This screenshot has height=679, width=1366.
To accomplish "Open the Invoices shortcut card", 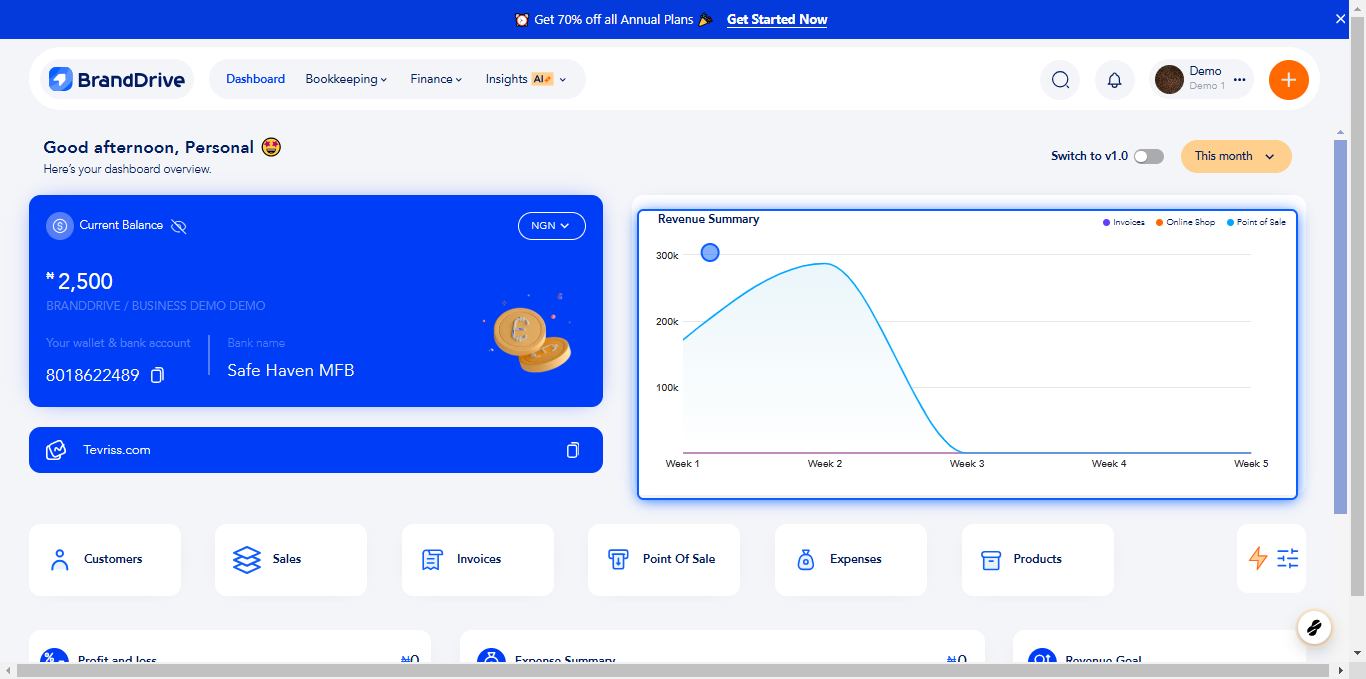I will 478,560.
